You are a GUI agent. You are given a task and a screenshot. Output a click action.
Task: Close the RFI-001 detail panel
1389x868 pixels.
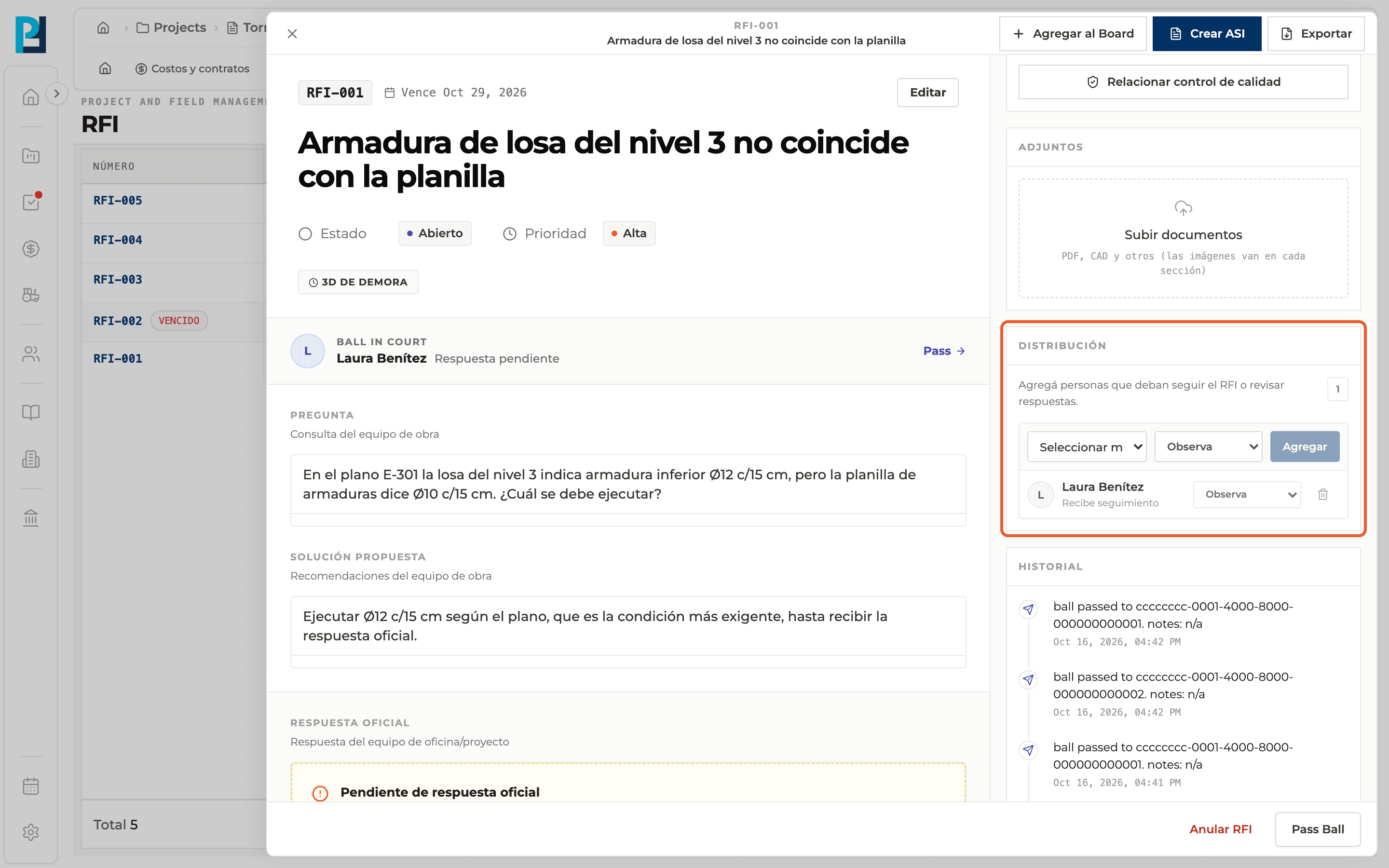[292, 34]
